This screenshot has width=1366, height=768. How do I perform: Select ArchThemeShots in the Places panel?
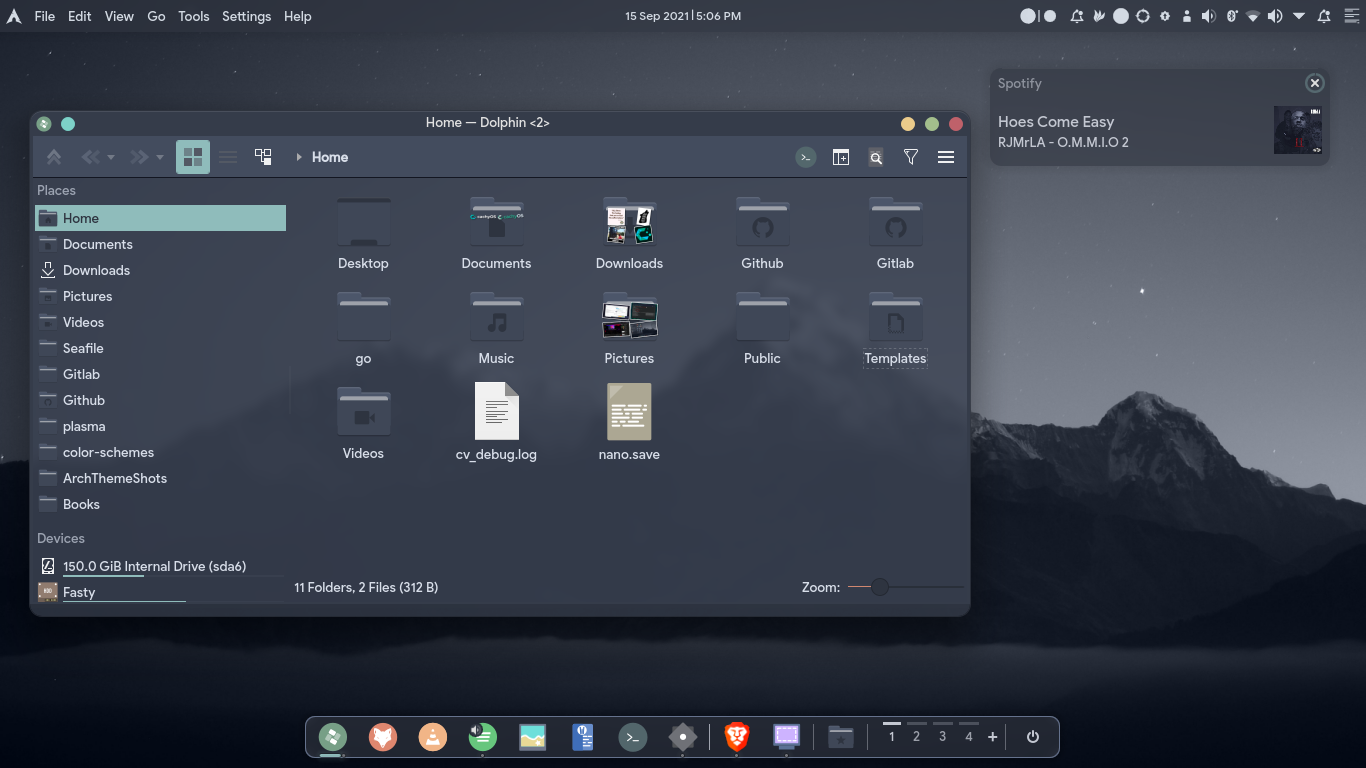[160, 478]
